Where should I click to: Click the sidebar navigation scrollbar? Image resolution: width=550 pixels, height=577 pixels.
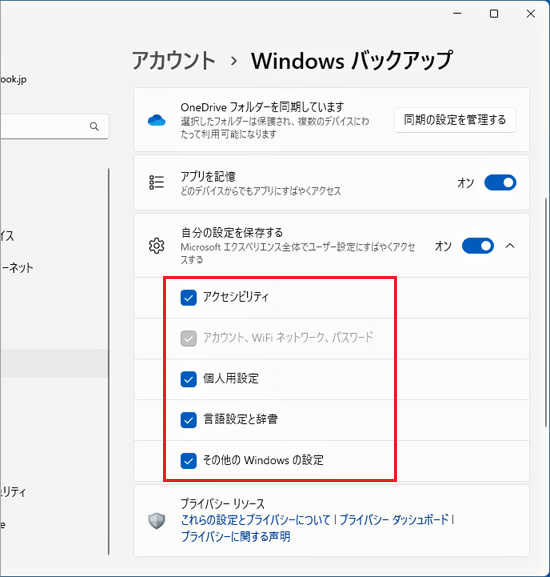[109, 361]
